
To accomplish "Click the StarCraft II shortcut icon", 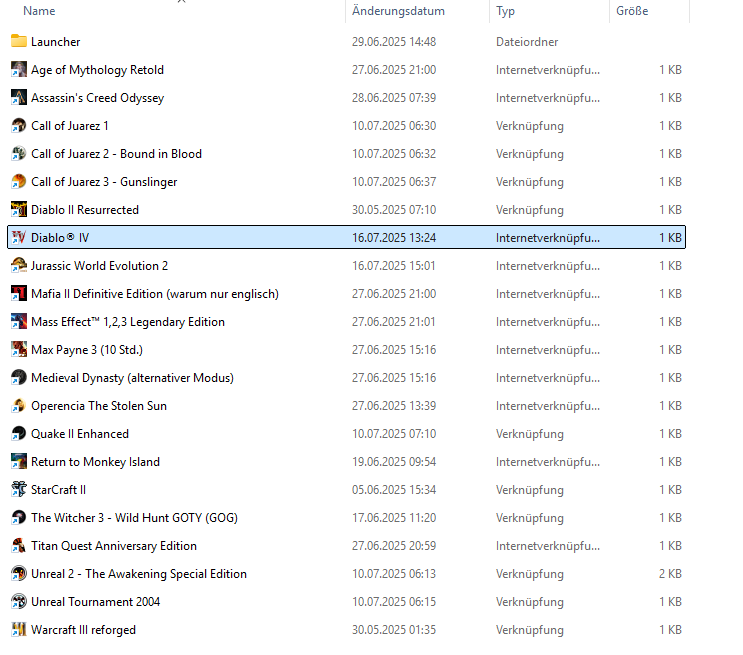I will click(x=18, y=489).
